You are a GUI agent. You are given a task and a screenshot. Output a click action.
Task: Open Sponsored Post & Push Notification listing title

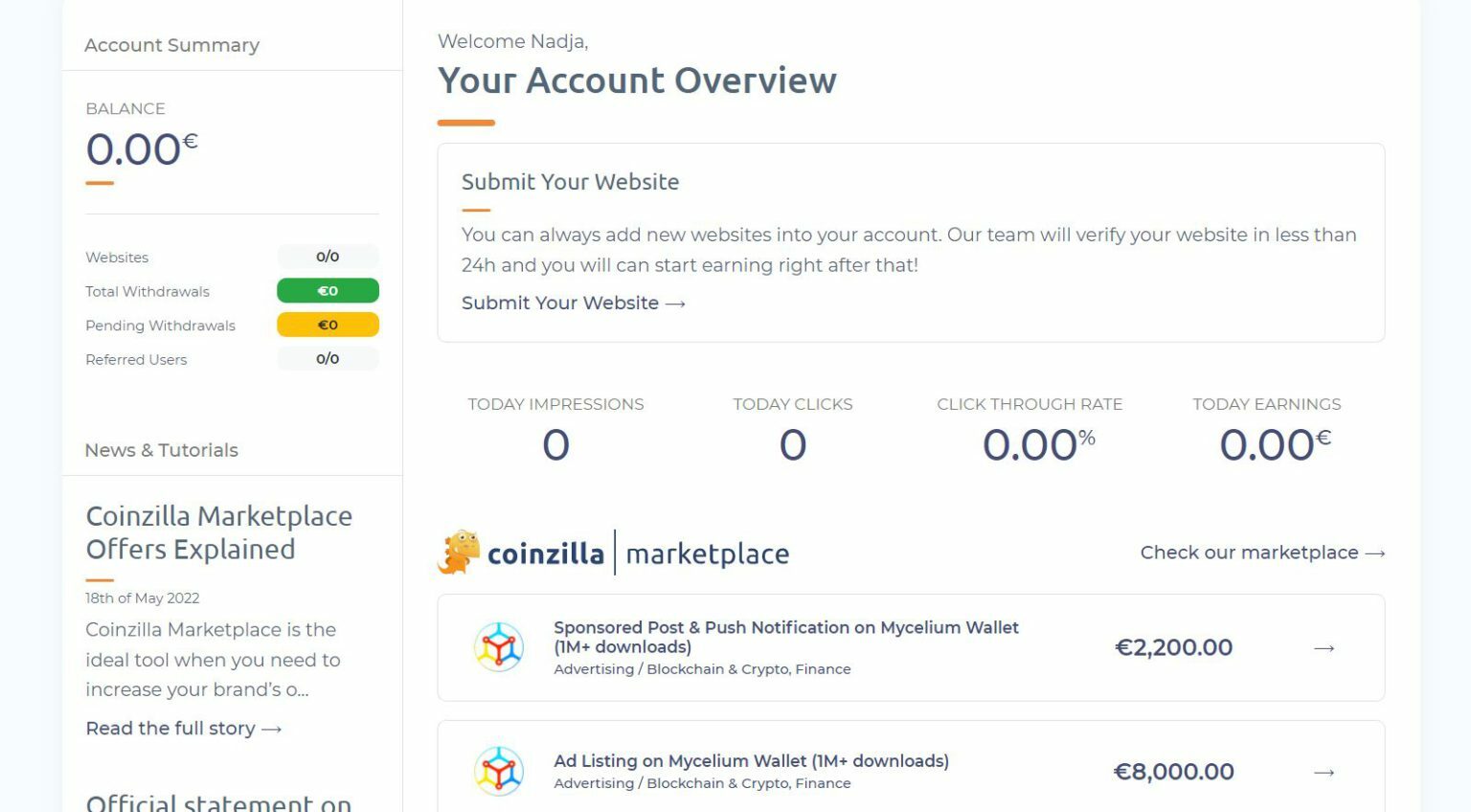coord(786,637)
